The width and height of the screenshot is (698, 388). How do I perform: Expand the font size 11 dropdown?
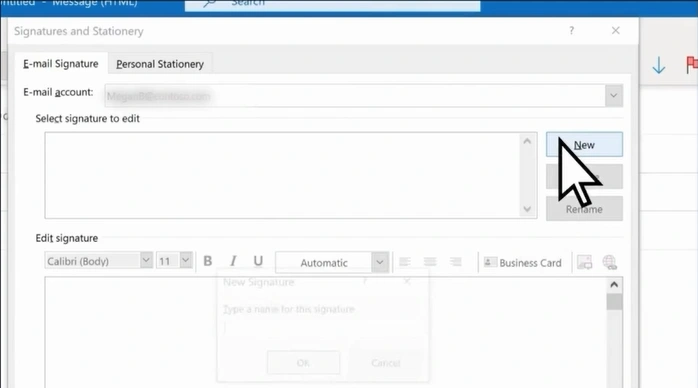click(x=186, y=260)
